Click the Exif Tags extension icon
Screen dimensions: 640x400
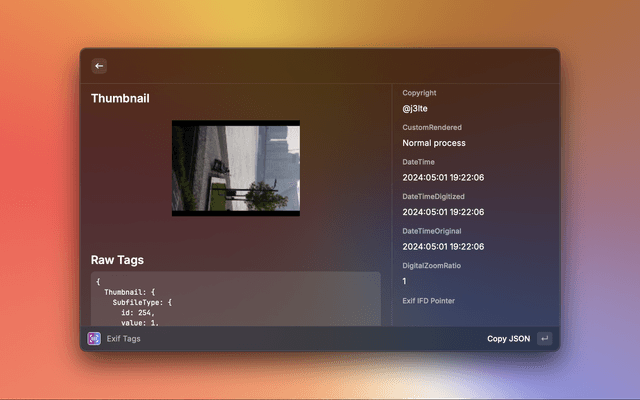click(94, 339)
